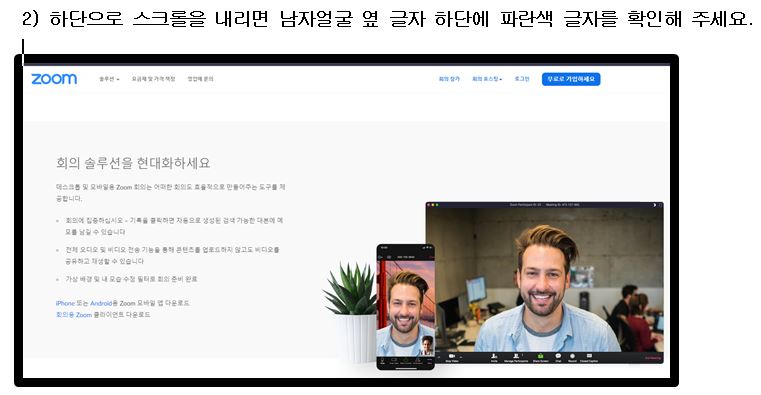Expand the 회의 호스팅 dropdown
Image resolution: width=761 pixels, height=395 pixels.
point(487,79)
